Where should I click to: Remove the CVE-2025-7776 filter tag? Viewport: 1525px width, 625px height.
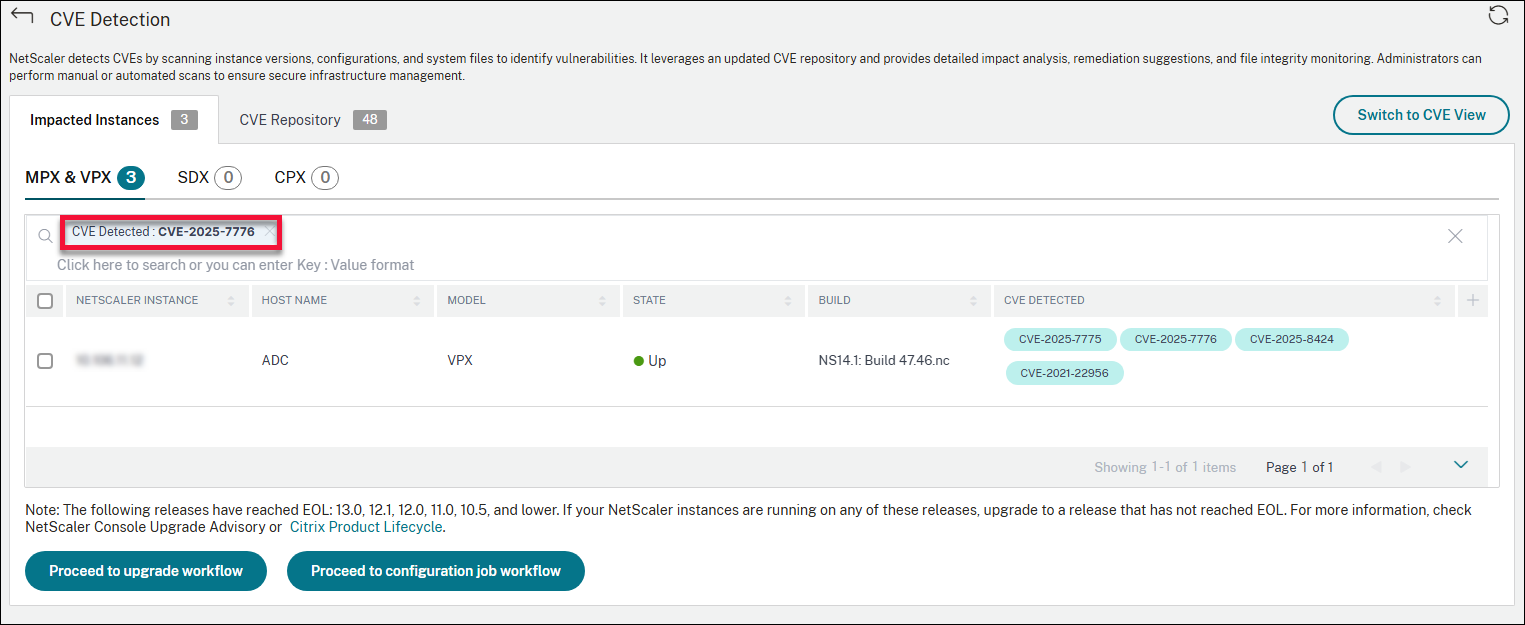point(269,232)
